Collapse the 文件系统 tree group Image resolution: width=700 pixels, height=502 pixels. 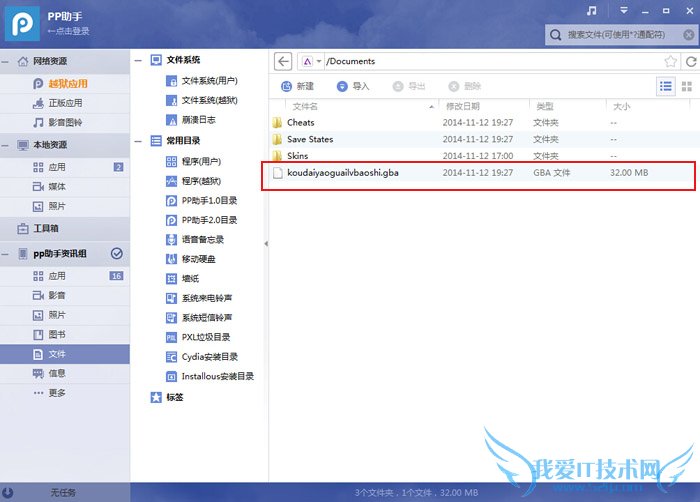tap(138, 60)
